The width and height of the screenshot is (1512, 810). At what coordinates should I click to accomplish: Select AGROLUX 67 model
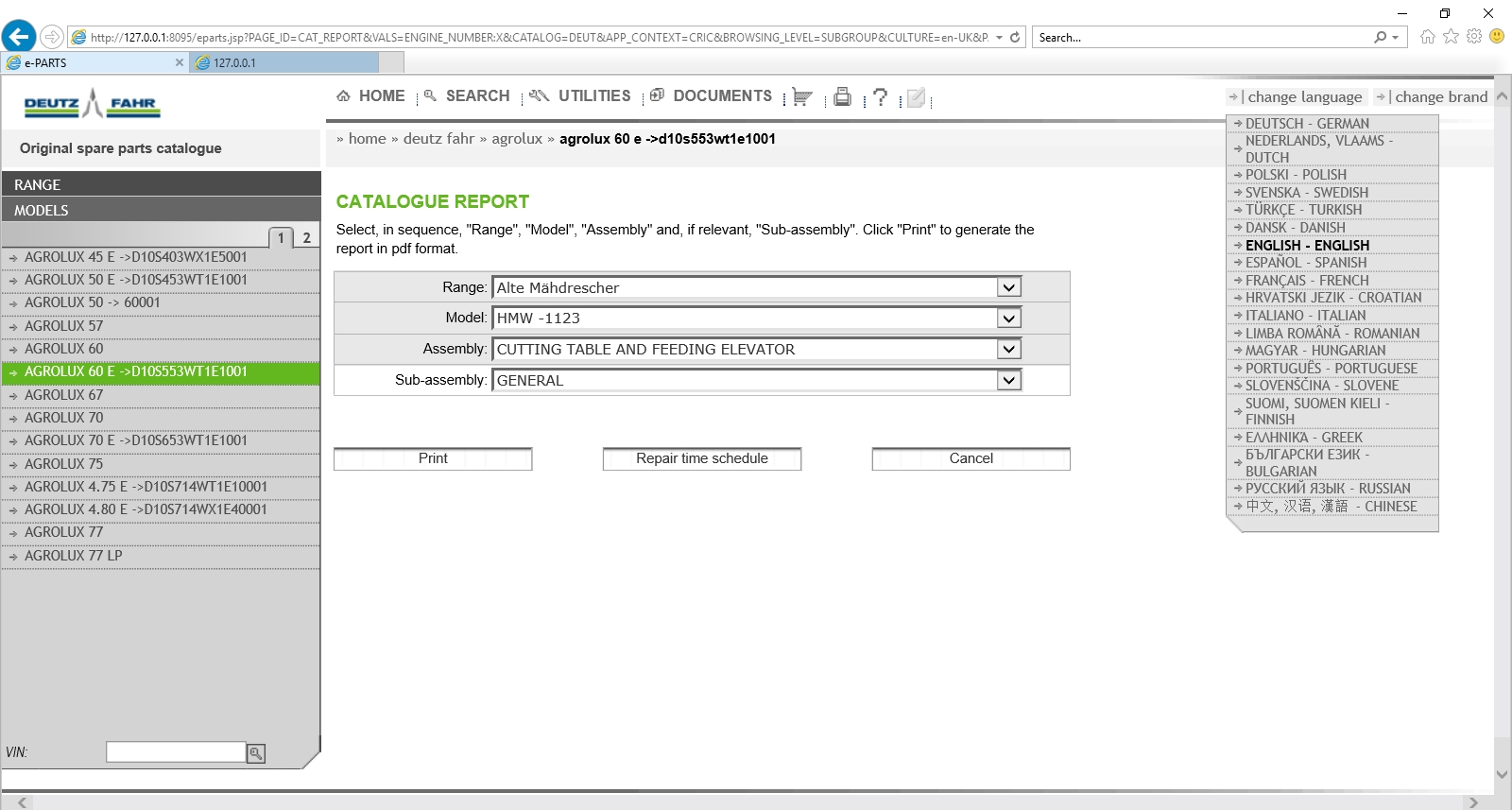pos(161,395)
